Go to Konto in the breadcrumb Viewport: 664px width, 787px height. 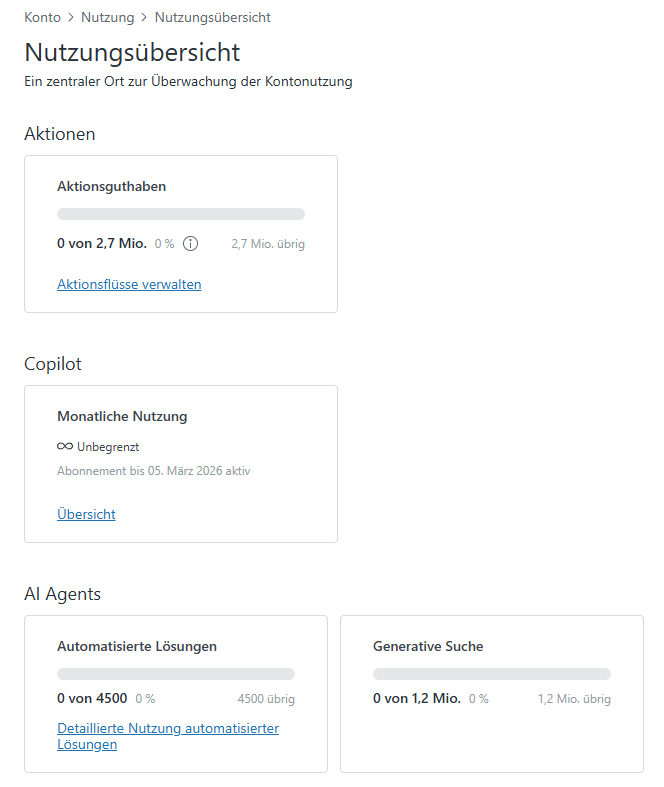[x=42, y=17]
